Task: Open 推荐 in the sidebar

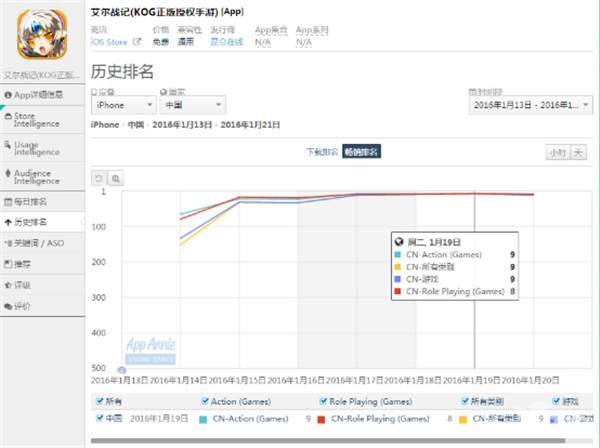Action: [x=42, y=264]
